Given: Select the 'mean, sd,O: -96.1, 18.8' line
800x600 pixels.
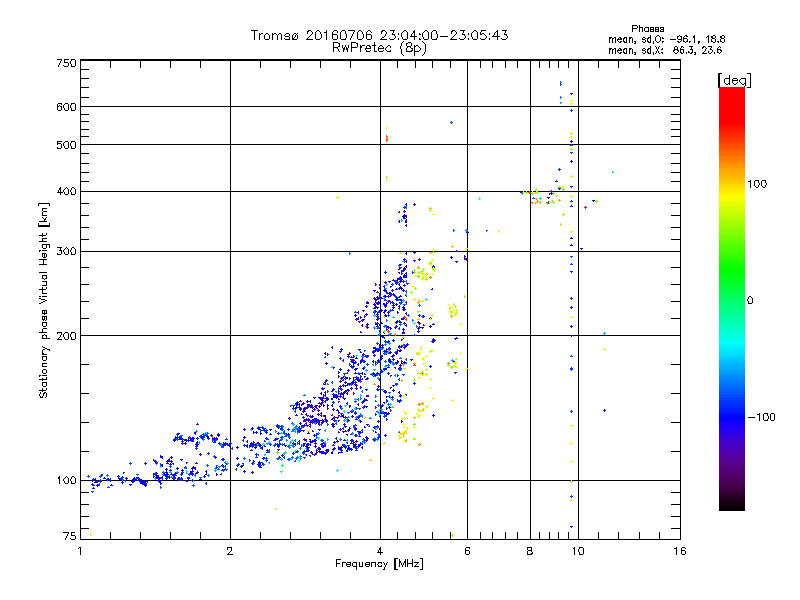Looking at the screenshot, I should (x=666, y=39).
